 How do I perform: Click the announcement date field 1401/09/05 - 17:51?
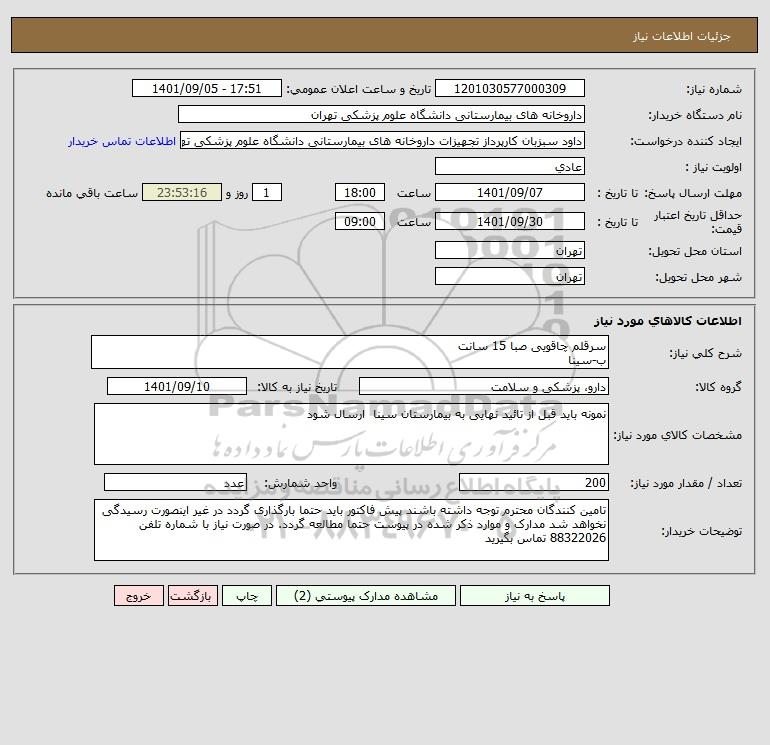click(207, 88)
